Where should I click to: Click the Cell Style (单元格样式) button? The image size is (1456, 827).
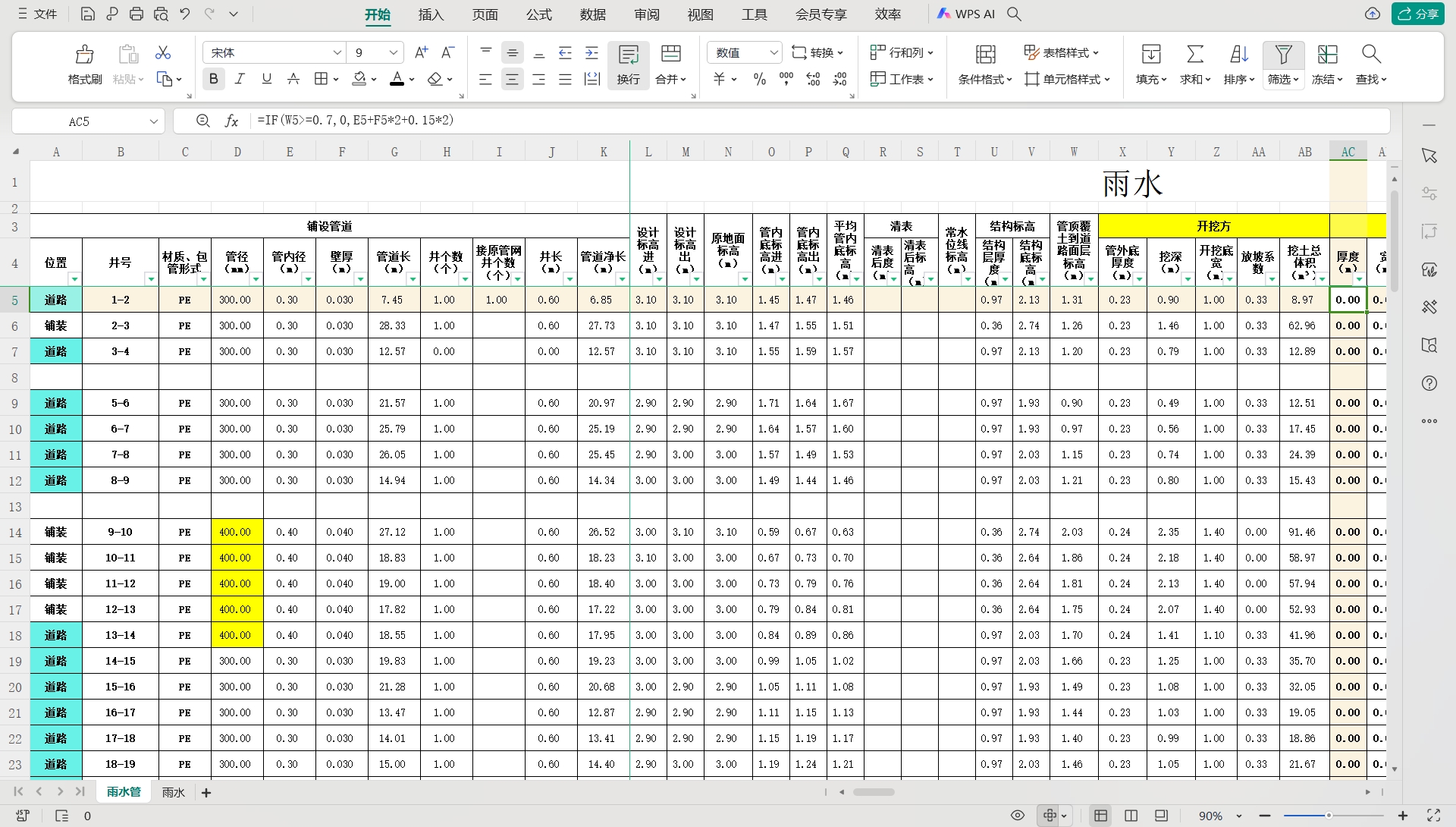[x=1067, y=79]
